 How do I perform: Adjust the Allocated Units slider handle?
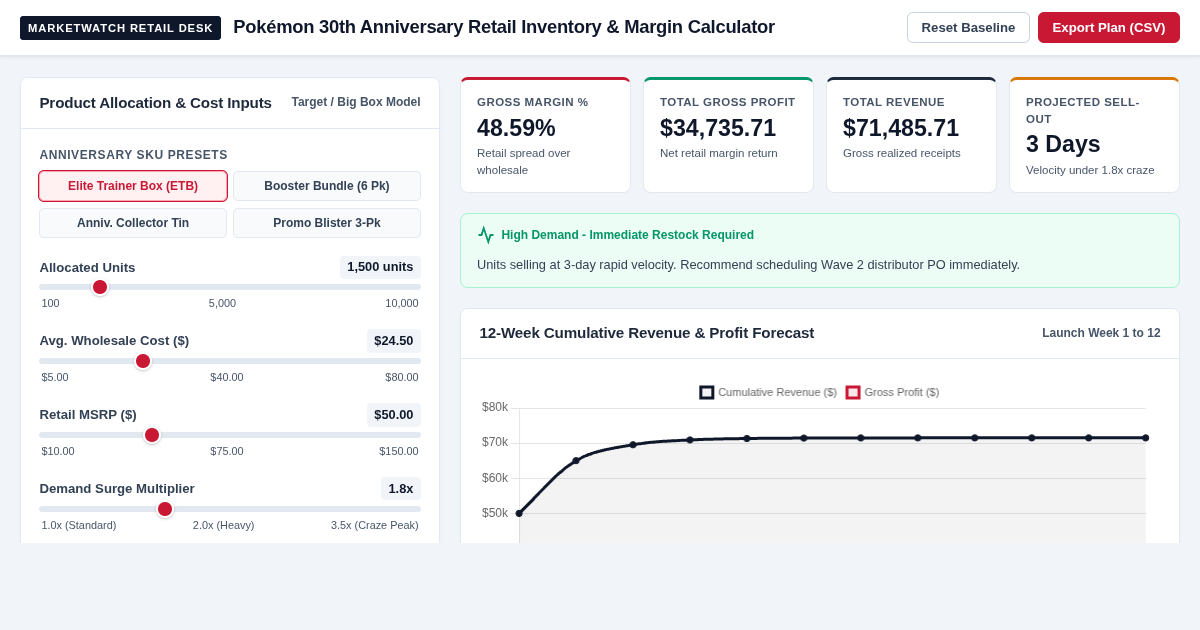(100, 287)
